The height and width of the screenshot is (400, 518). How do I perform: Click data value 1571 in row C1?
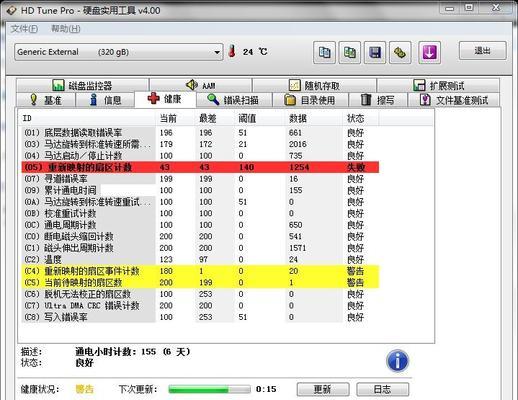(297, 248)
